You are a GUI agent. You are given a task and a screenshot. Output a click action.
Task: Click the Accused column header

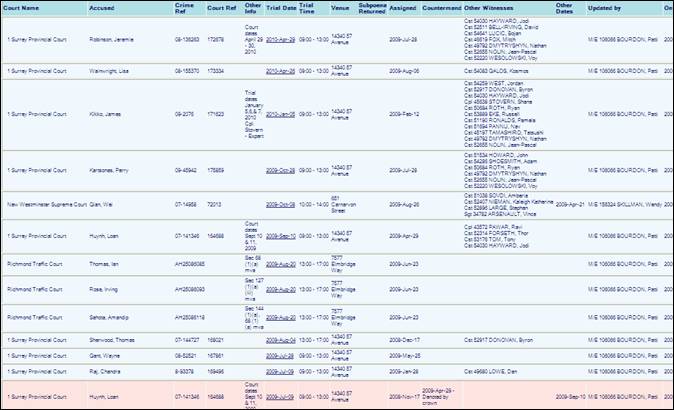102,7
